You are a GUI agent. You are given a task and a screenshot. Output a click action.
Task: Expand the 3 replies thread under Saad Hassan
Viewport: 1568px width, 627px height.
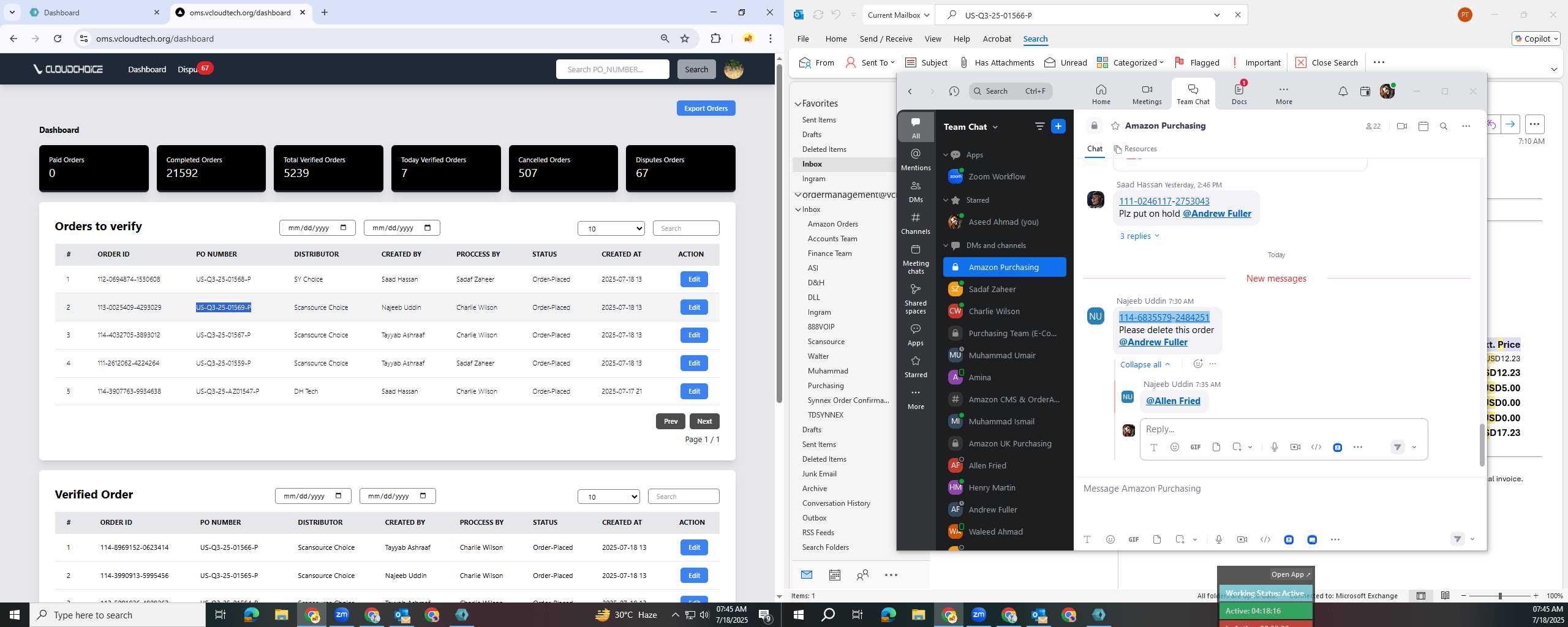[1139, 236]
